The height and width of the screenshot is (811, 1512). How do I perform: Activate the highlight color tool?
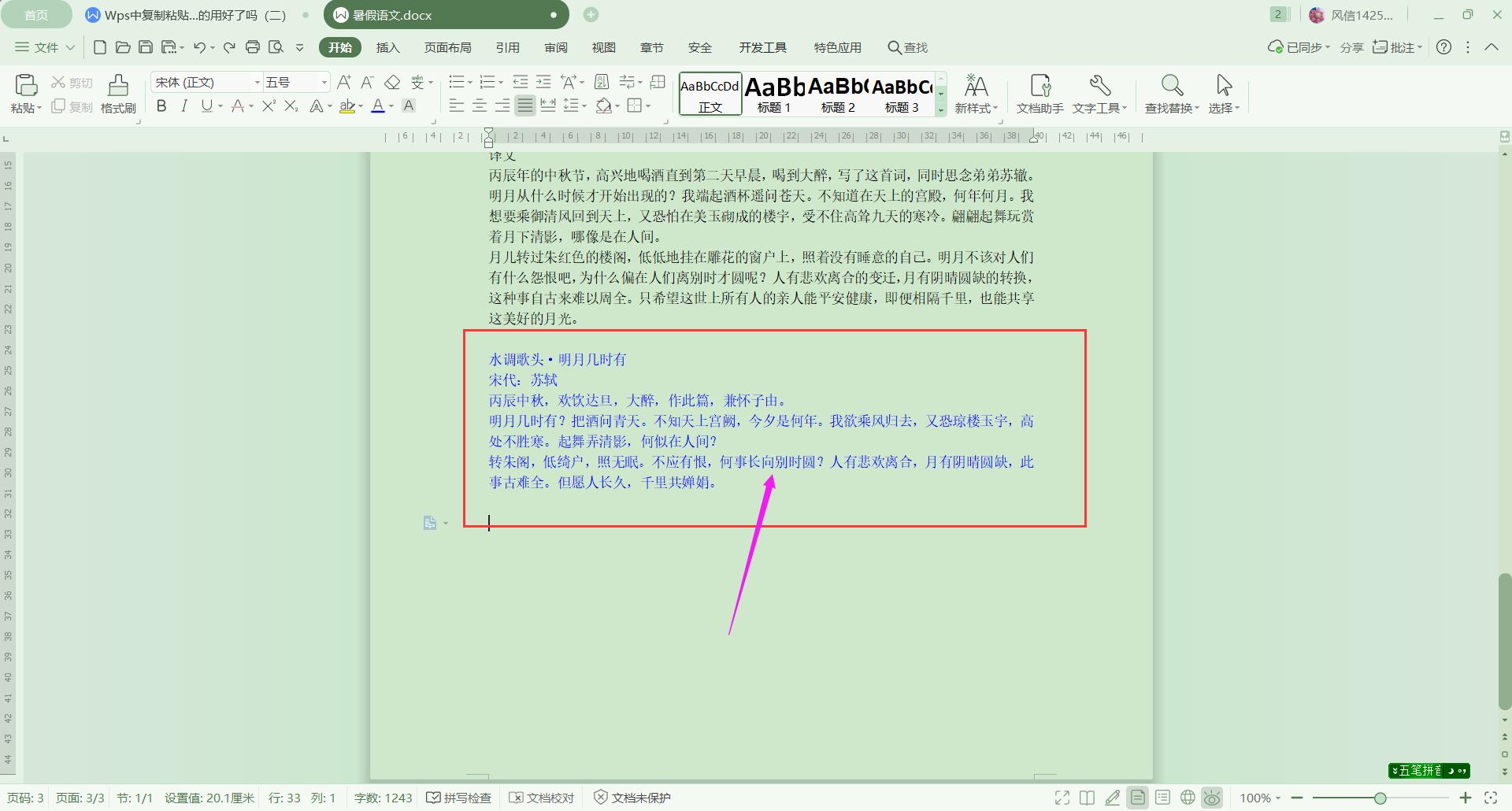coord(349,107)
